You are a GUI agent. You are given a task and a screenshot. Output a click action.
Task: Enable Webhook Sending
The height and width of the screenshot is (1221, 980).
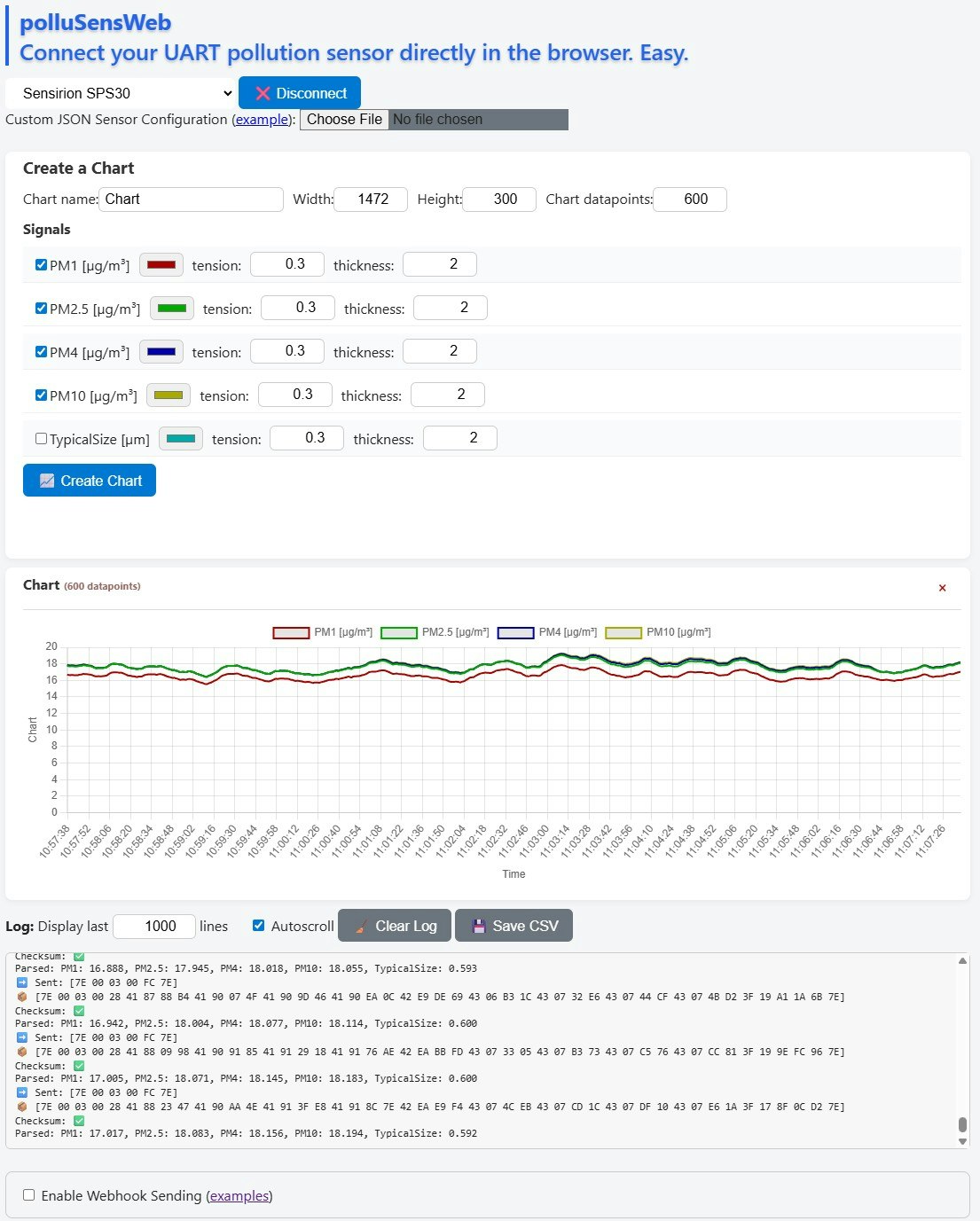point(29,1195)
